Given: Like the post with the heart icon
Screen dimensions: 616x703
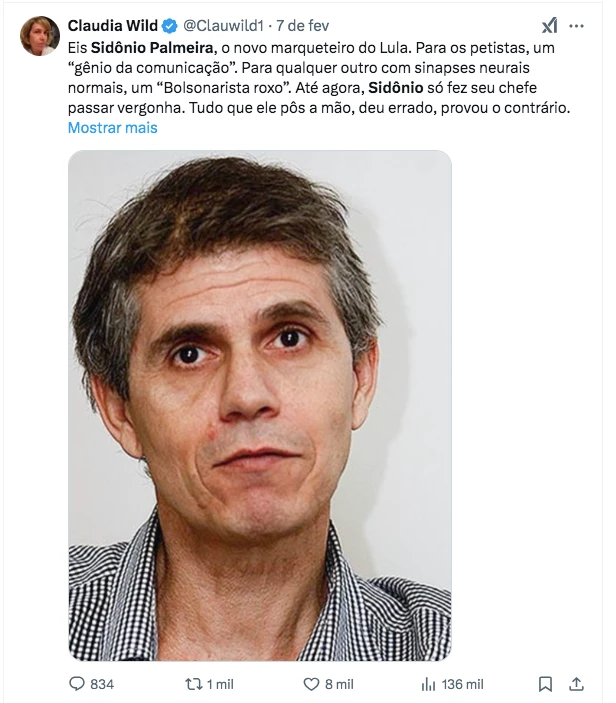Looking at the screenshot, I should [x=311, y=684].
